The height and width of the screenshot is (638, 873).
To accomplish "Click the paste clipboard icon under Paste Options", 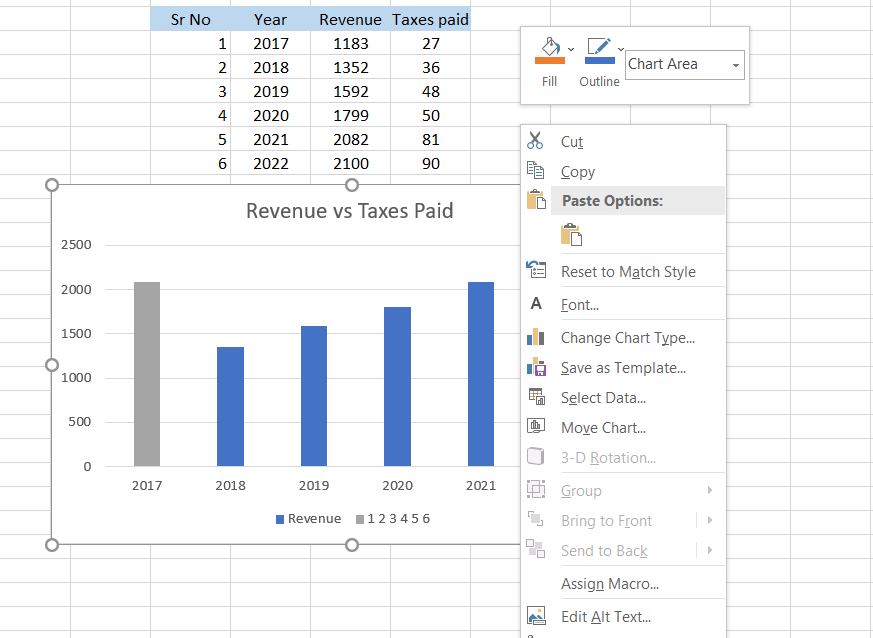I will [x=571, y=235].
